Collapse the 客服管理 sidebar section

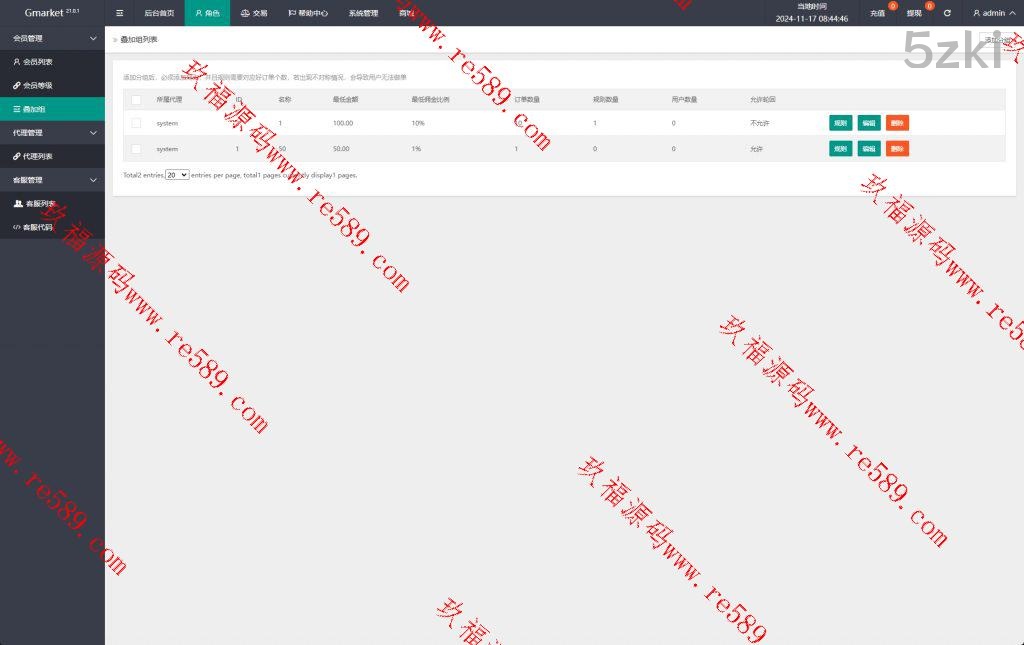[x=52, y=180]
